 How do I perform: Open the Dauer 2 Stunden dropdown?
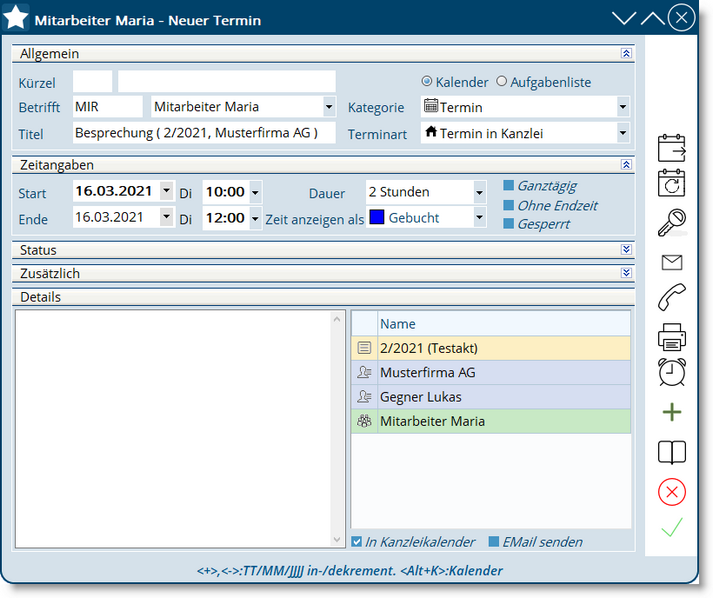click(479, 192)
